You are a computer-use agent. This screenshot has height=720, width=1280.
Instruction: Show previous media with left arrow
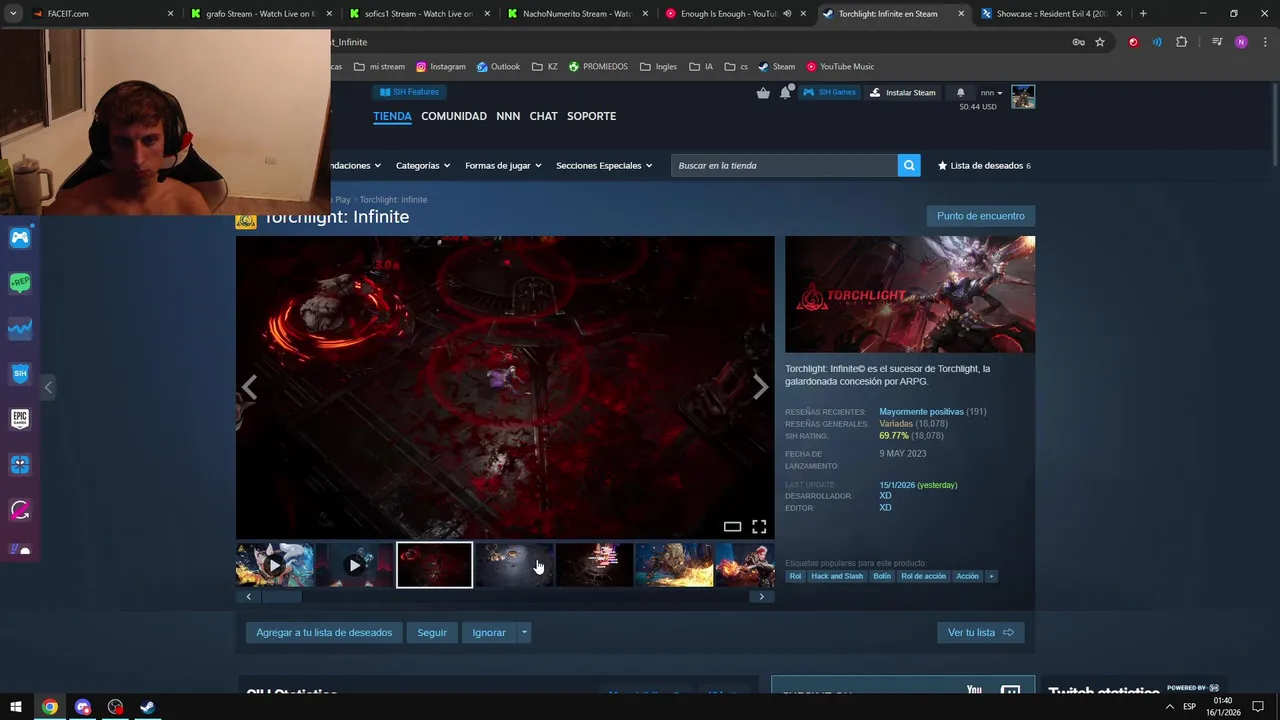[x=249, y=387]
